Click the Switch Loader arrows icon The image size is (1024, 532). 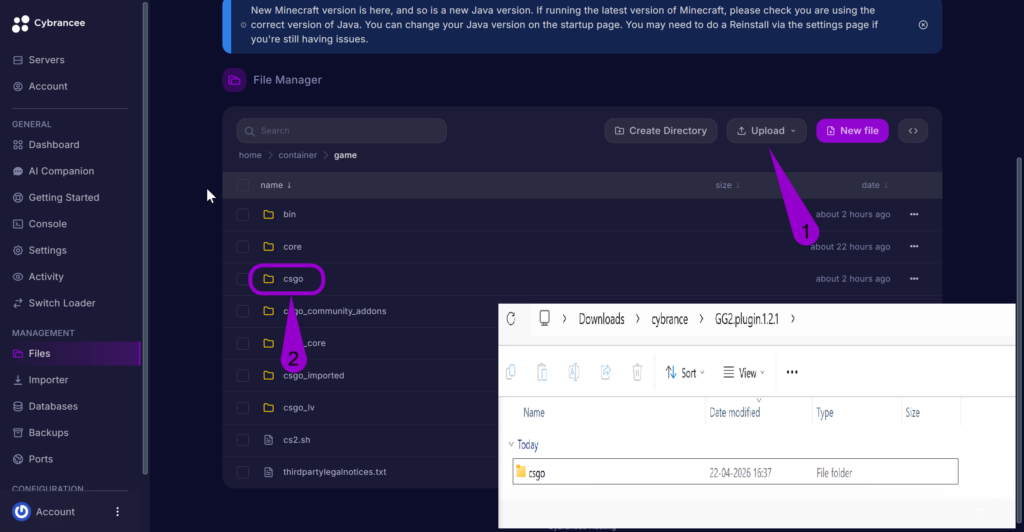18,303
